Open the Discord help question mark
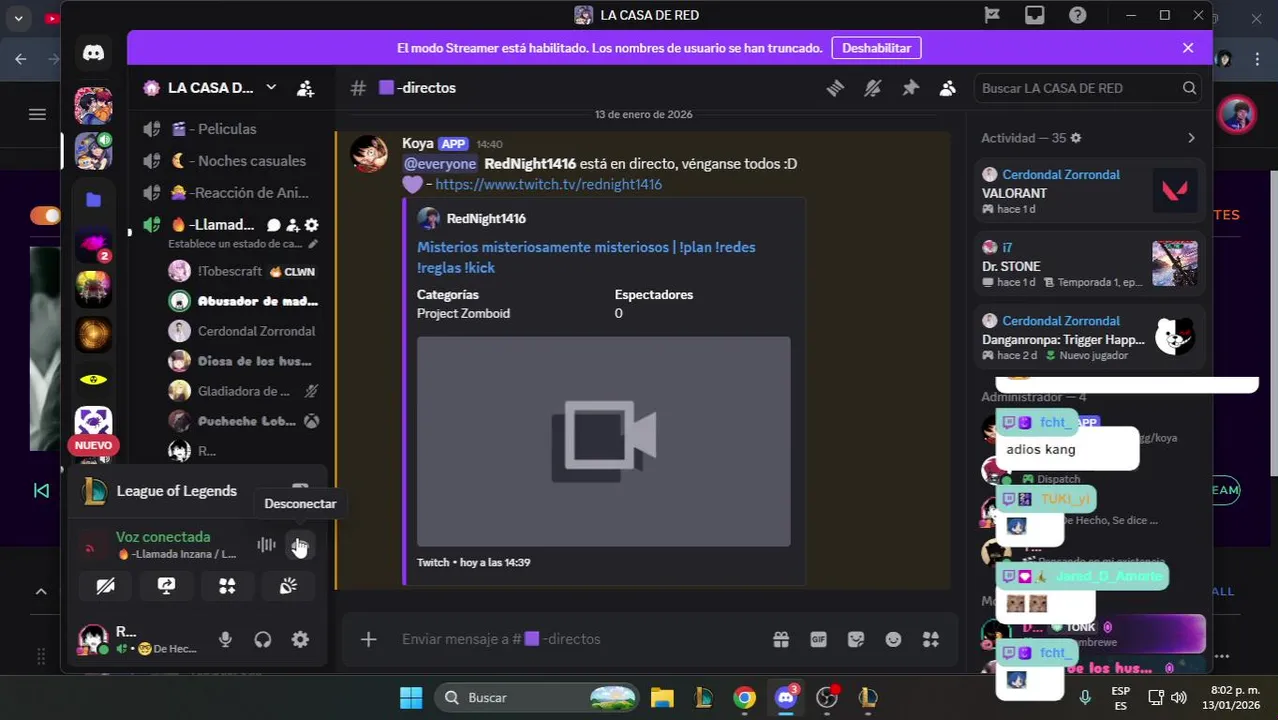1278x720 pixels. [1078, 15]
